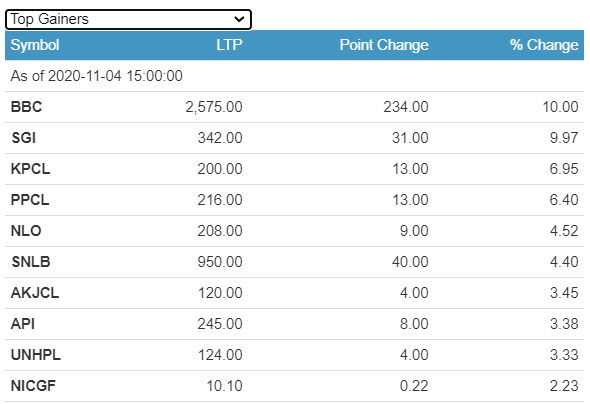Open the SGI stock symbol
This screenshot has width=590, height=404.
[24, 138]
